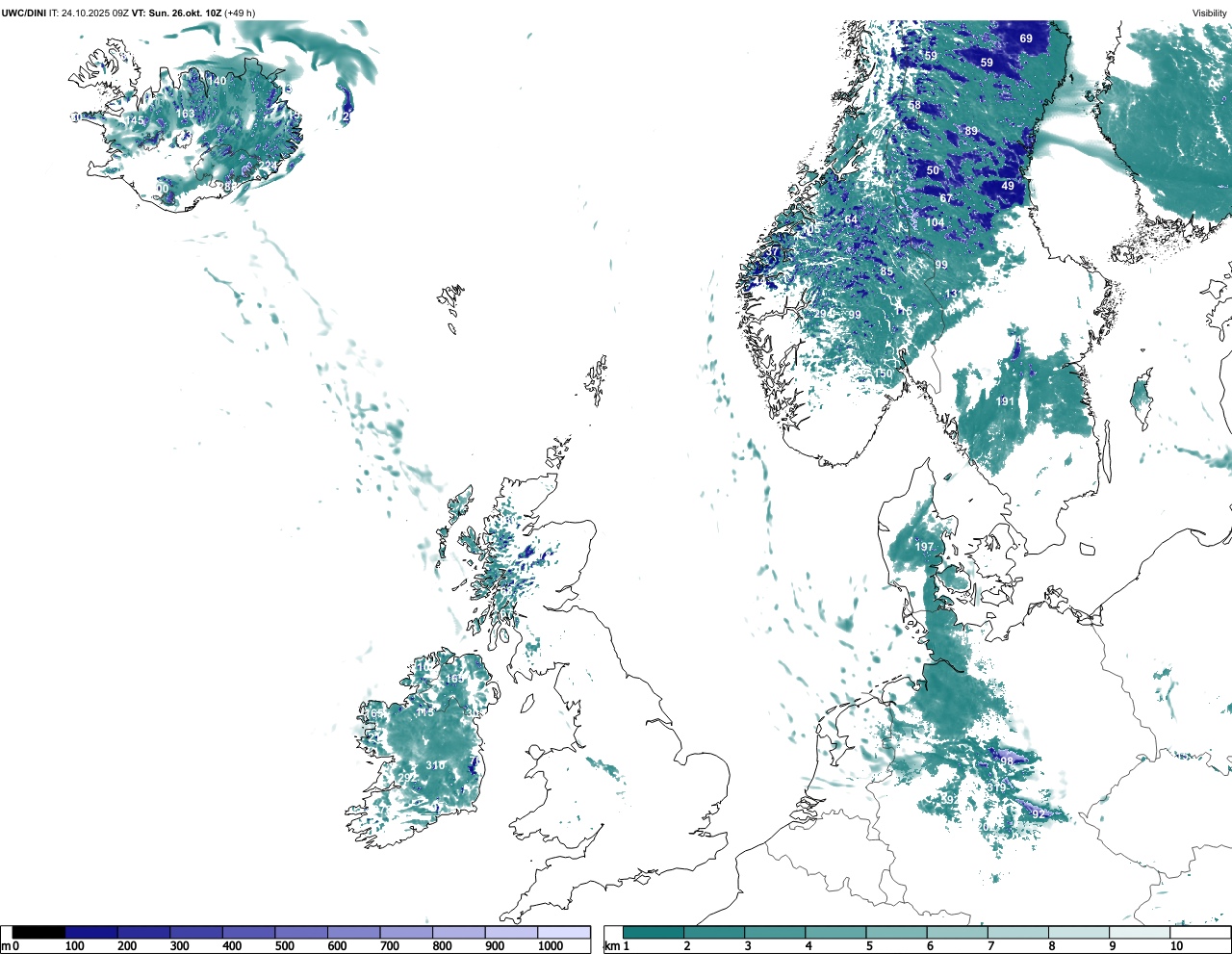Click the '89' visibility value over Sweden
The height and width of the screenshot is (954, 1232).
[971, 131]
